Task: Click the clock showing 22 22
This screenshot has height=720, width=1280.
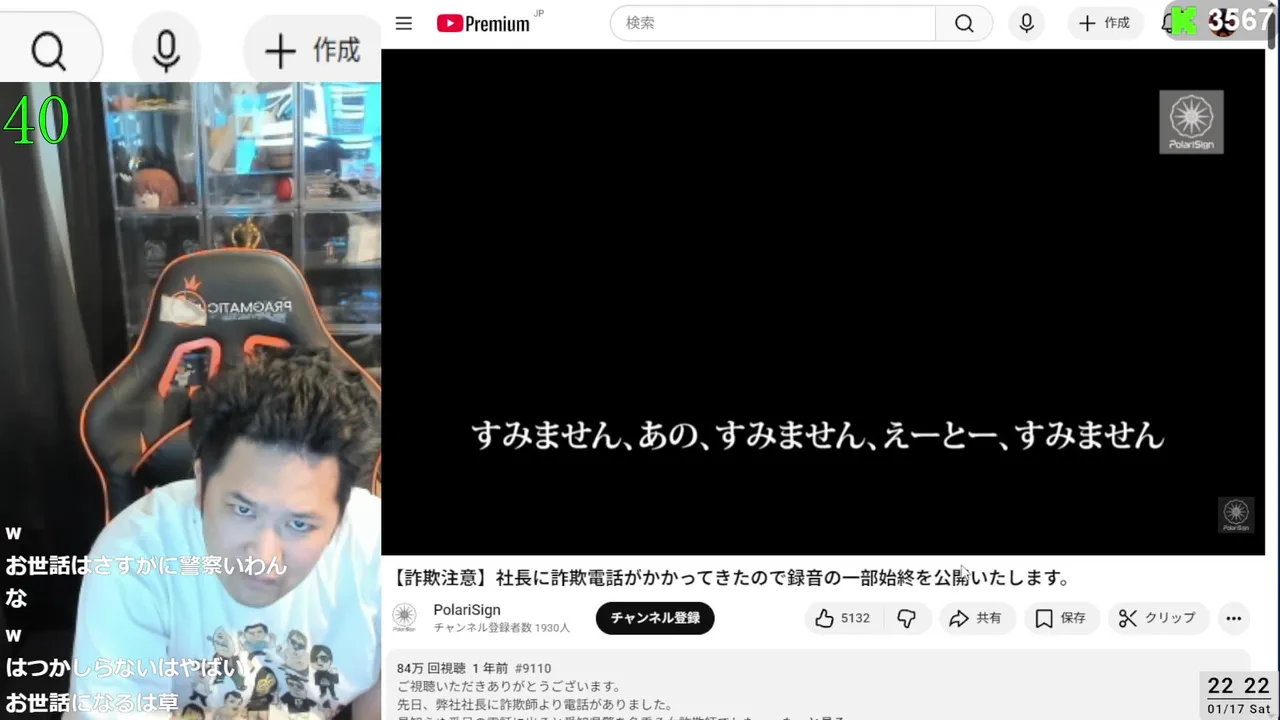Action: [1239, 686]
